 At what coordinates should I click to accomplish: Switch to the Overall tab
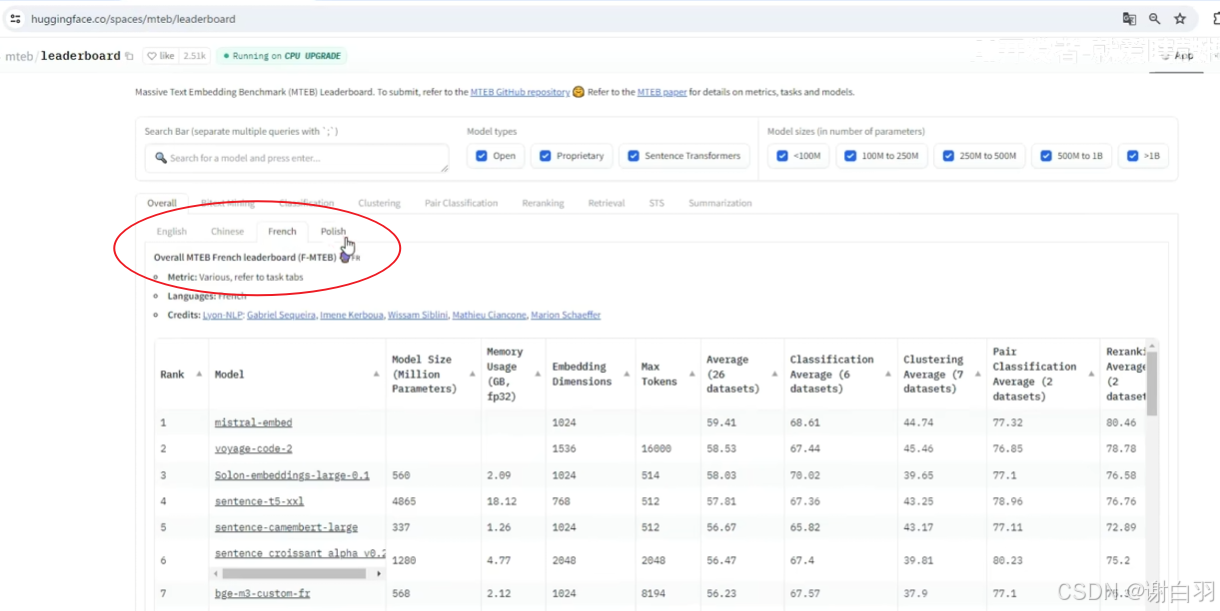click(x=162, y=203)
